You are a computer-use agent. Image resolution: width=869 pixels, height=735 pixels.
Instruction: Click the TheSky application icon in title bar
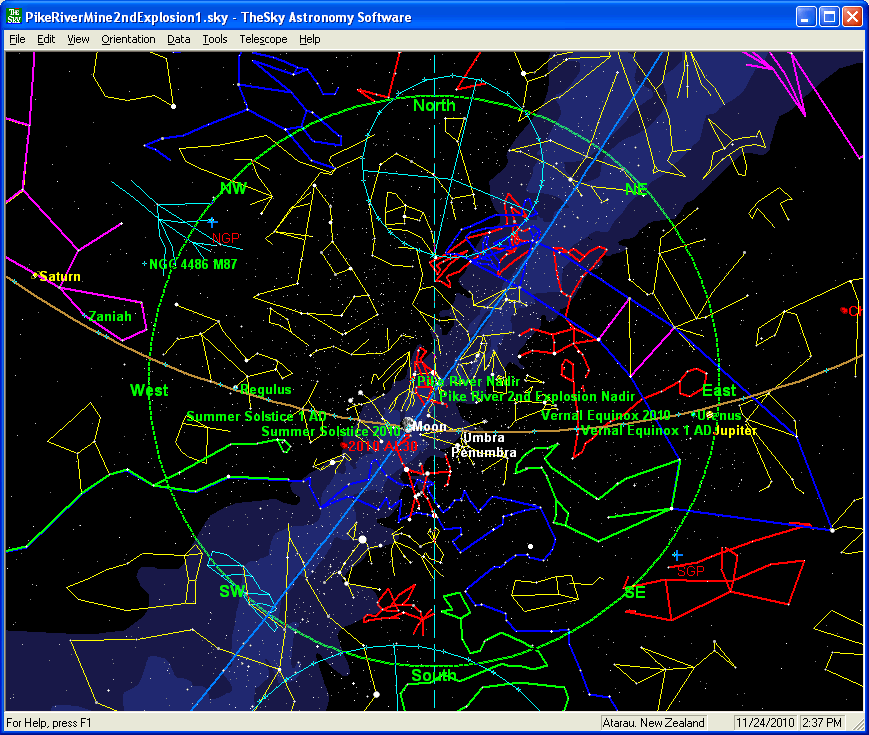click(x=14, y=17)
